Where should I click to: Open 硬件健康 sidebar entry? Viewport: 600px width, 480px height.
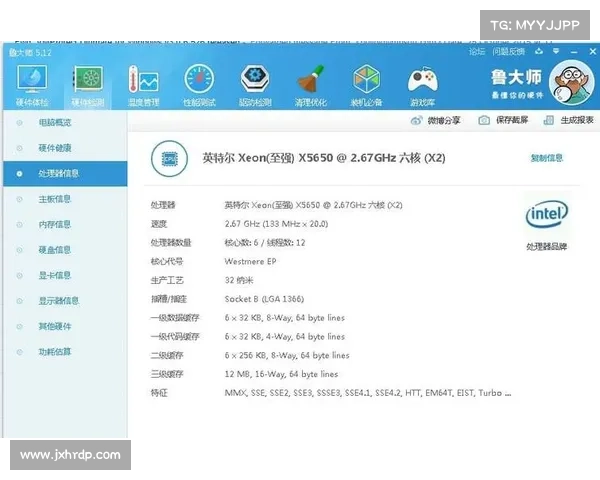54,147
